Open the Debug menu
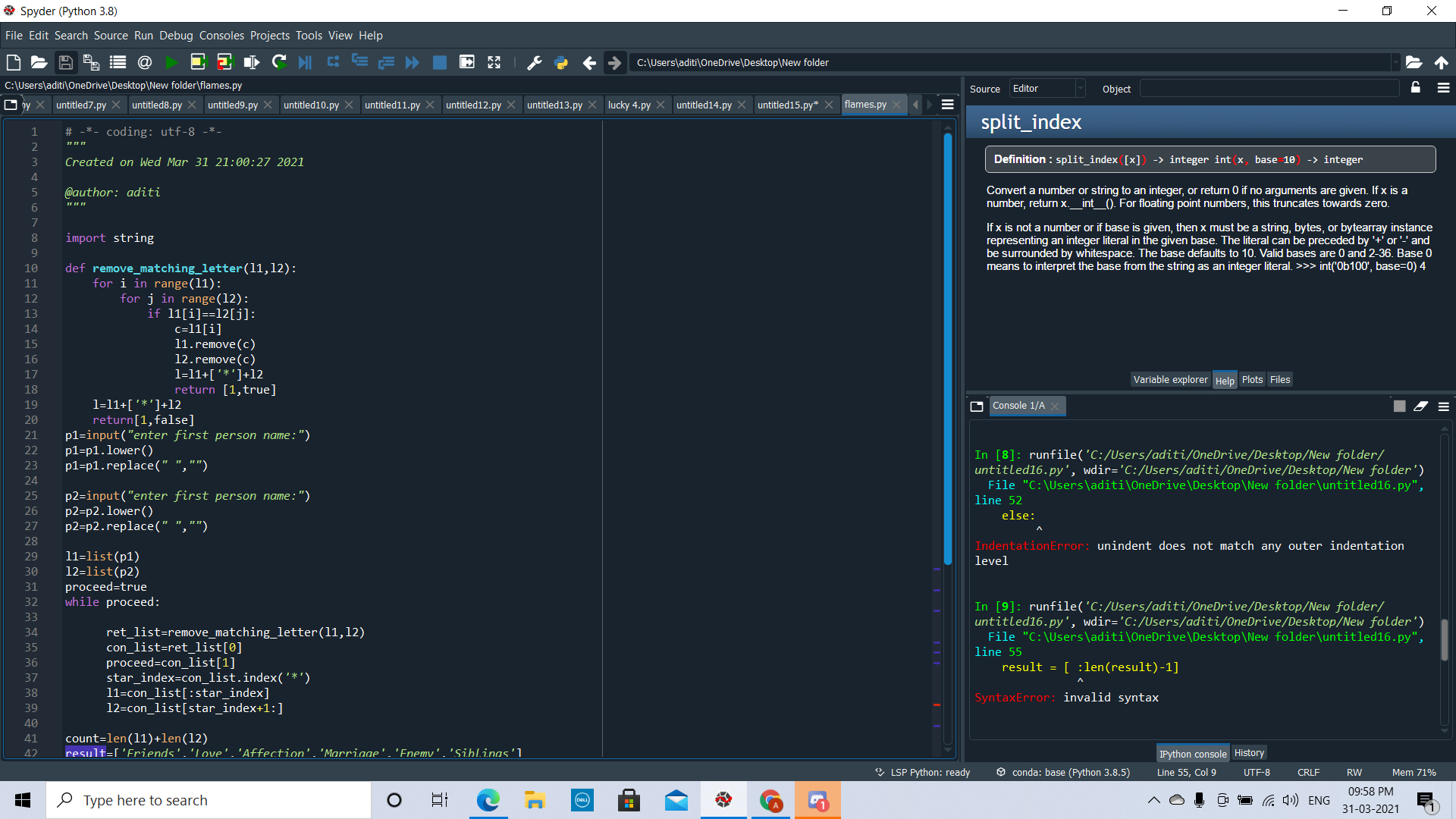Image resolution: width=1456 pixels, height=819 pixels. (175, 35)
